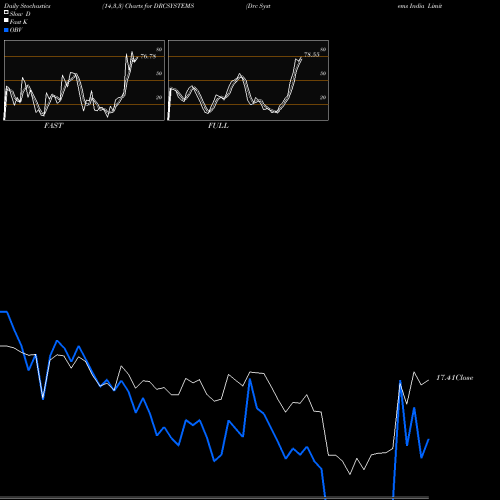Image resolution: width=500 pixels, height=500 pixels.
Task: Click the blue OBV legend swatch
Action: coord(6,30)
